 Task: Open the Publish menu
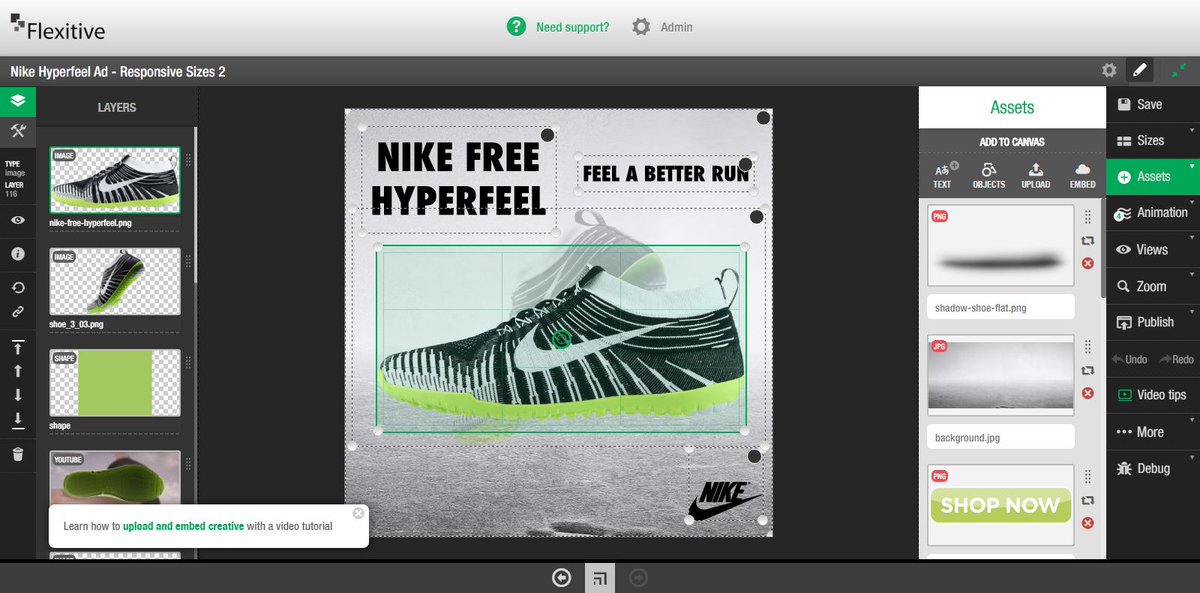tap(1152, 322)
